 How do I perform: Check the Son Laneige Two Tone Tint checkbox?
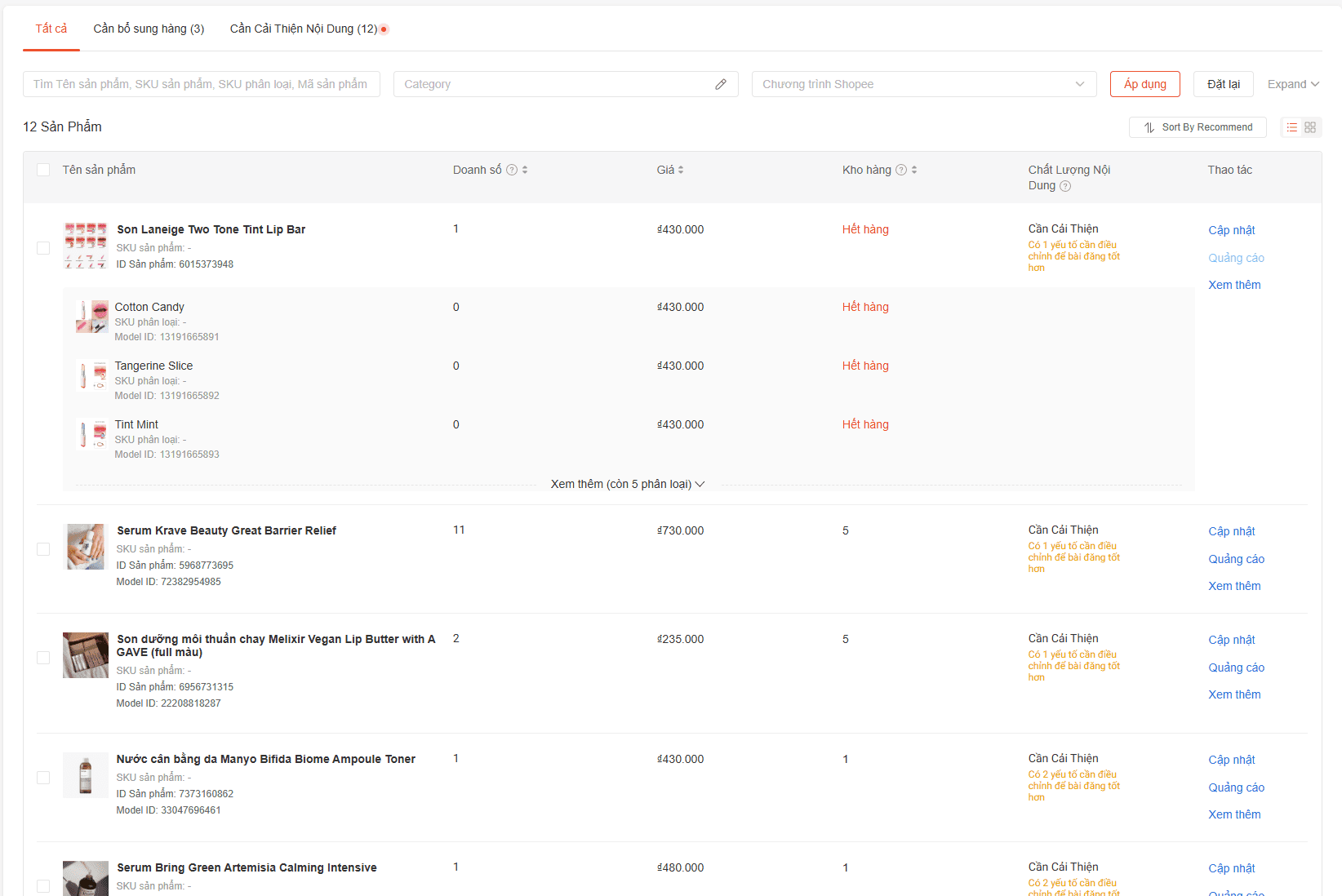pyautogui.click(x=43, y=248)
